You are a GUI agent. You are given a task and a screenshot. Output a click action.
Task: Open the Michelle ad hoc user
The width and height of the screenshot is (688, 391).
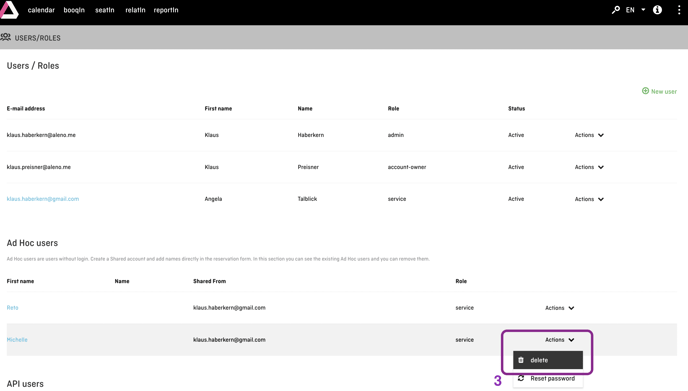coord(17,340)
